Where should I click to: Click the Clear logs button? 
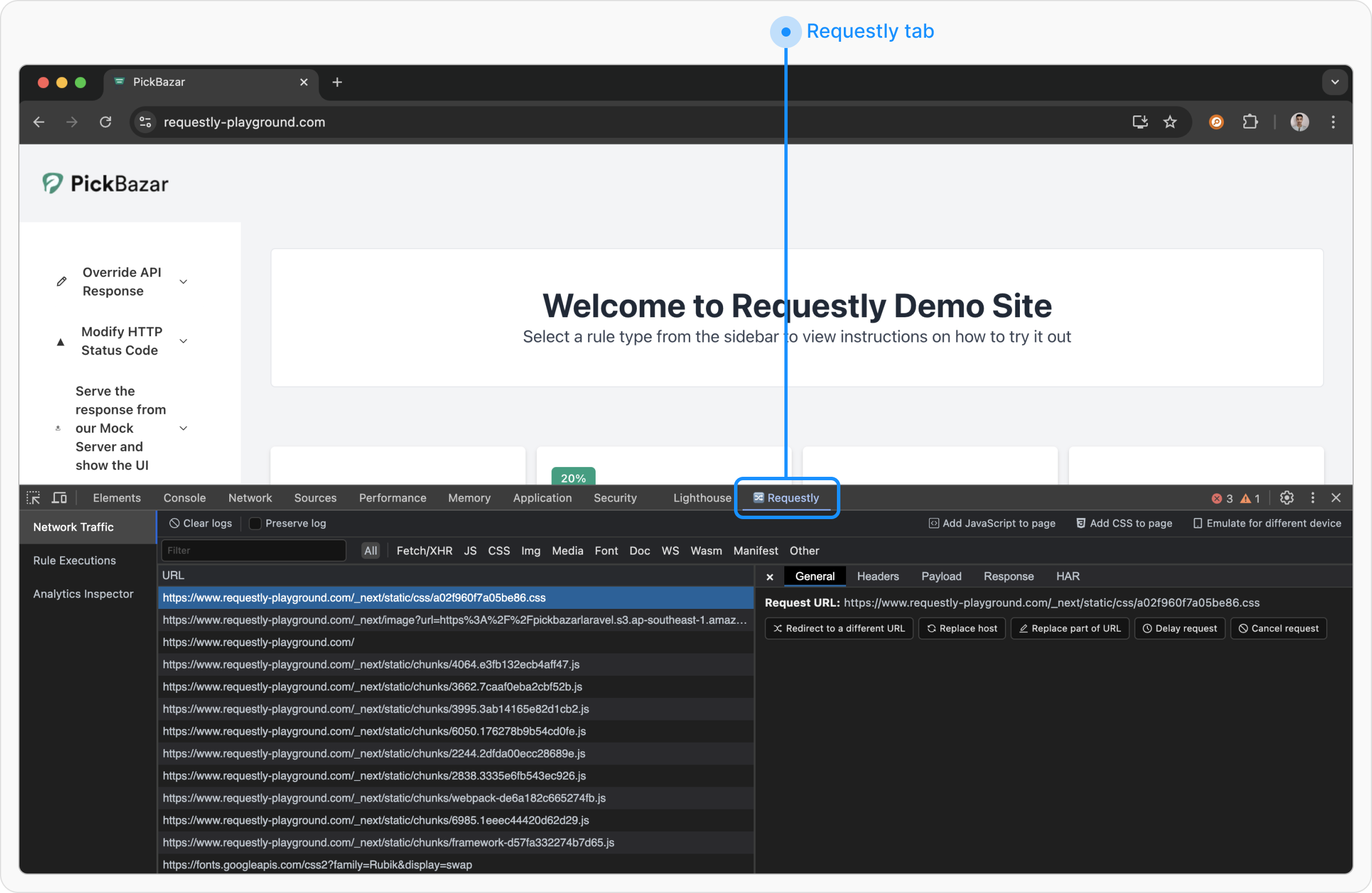click(x=201, y=524)
